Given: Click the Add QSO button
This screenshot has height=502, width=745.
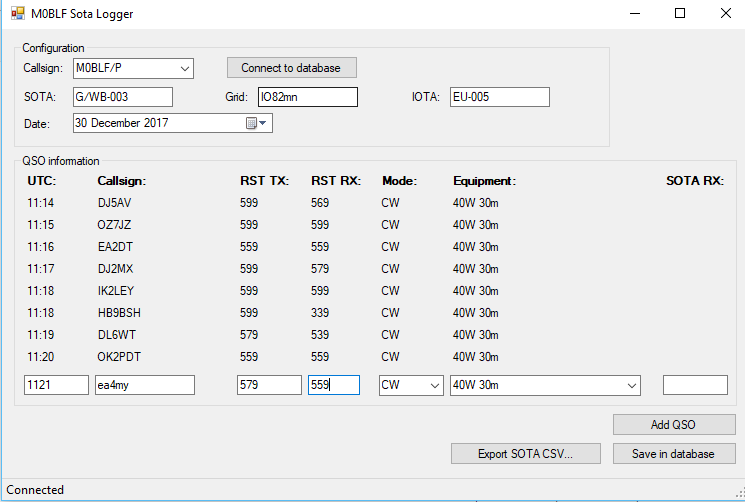Looking at the screenshot, I should (x=674, y=425).
